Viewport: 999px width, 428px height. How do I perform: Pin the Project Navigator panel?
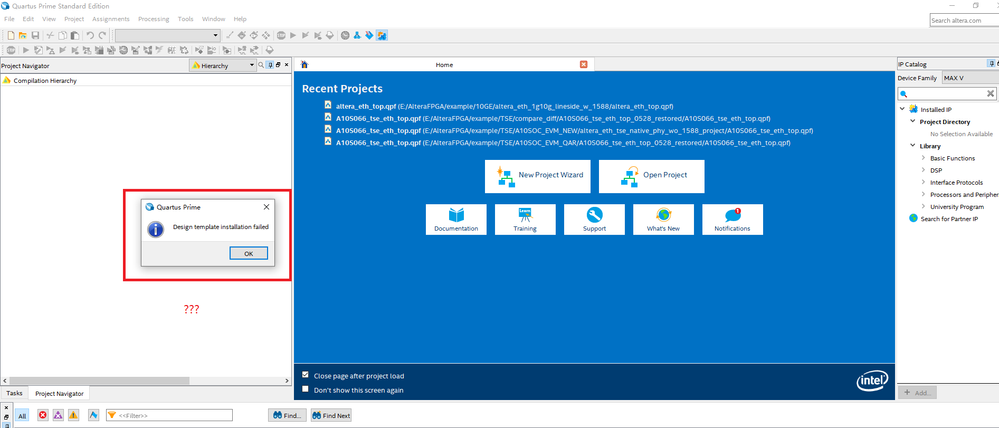click(270, 65)
